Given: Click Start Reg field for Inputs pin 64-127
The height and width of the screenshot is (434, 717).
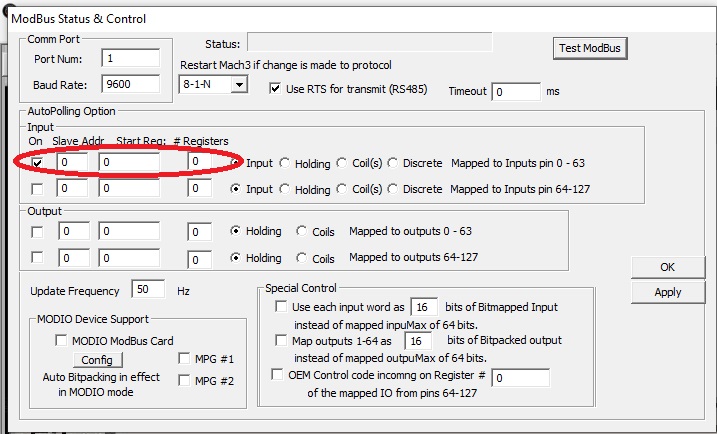Looking at the screenshot, I should pyautogui.click(x=129, y=188).
